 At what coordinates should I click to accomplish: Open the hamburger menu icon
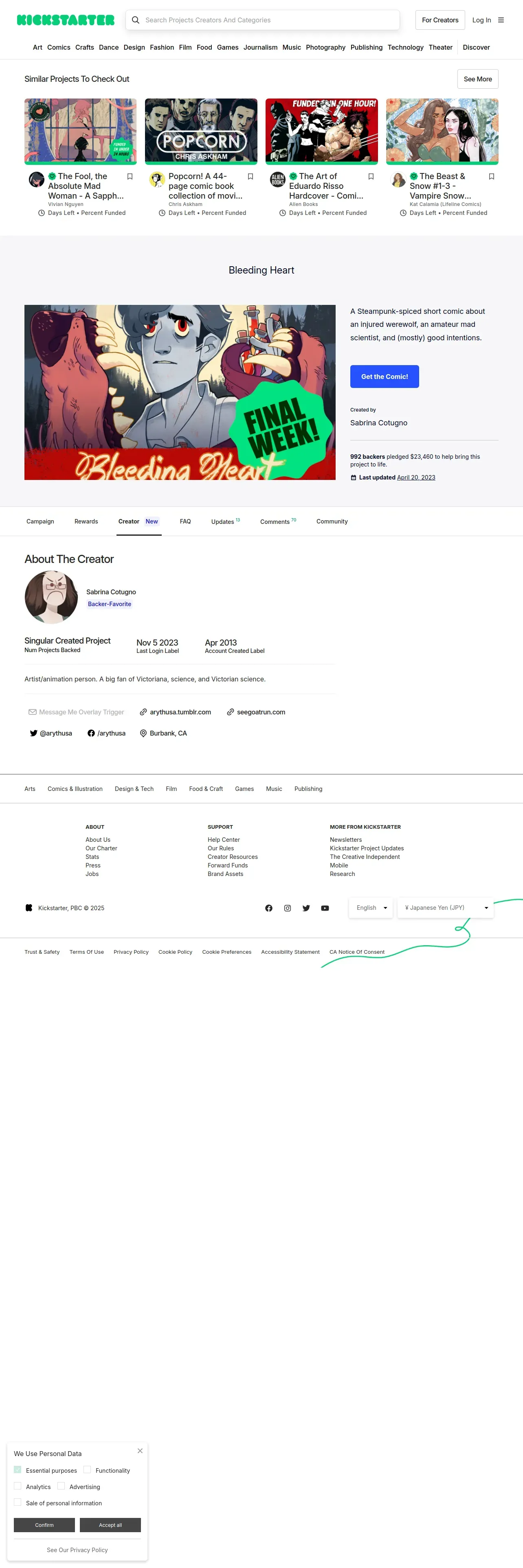[501, 20]
